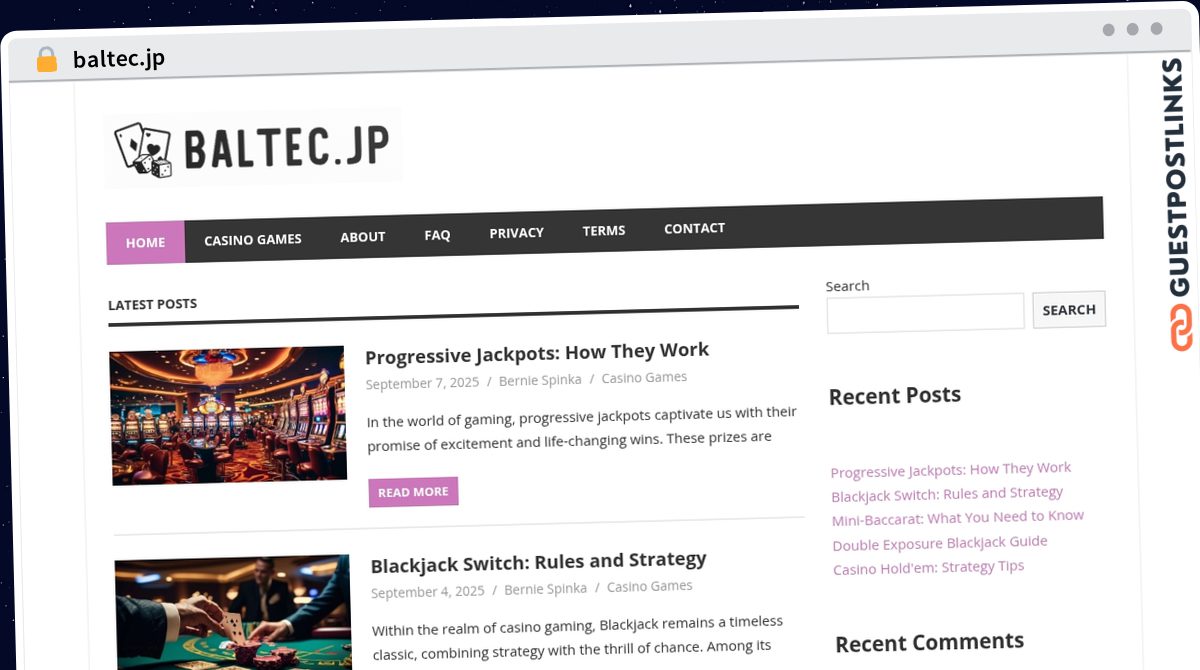Click the September 7, 2025 post date
The width and height of the screenshot is (1200, 670).
[422, 383]
